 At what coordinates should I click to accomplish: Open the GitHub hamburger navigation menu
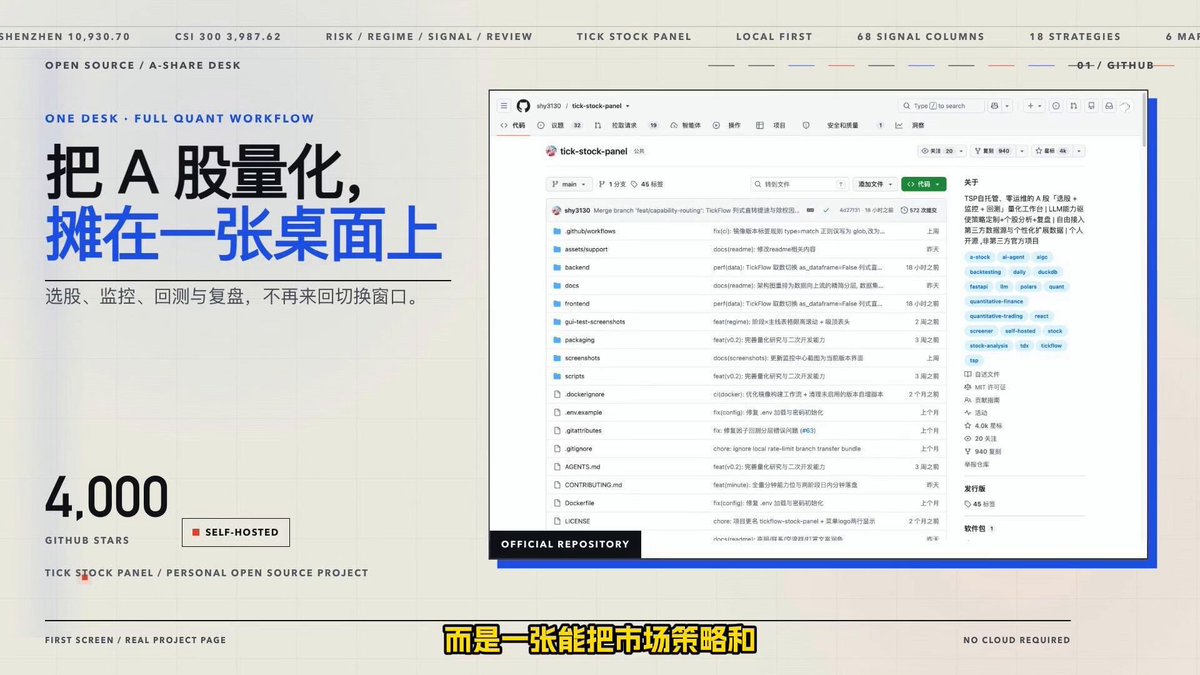click(x=503, y=105)
